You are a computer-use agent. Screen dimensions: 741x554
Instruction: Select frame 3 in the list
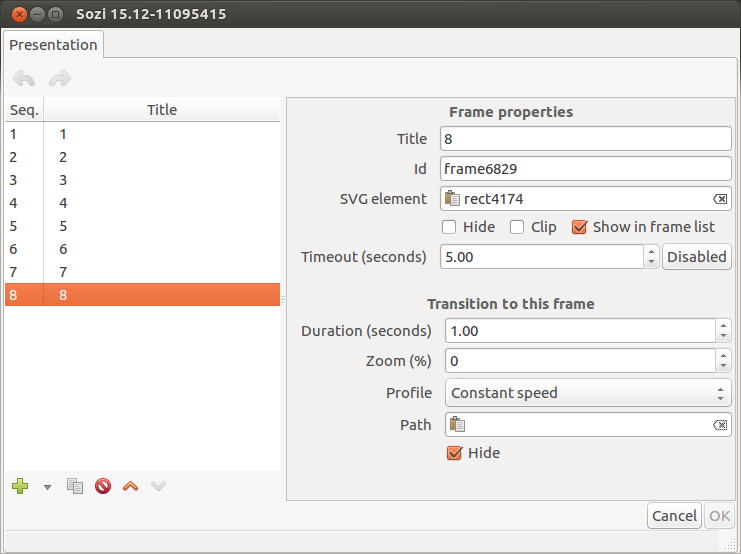tap(142, 180)
